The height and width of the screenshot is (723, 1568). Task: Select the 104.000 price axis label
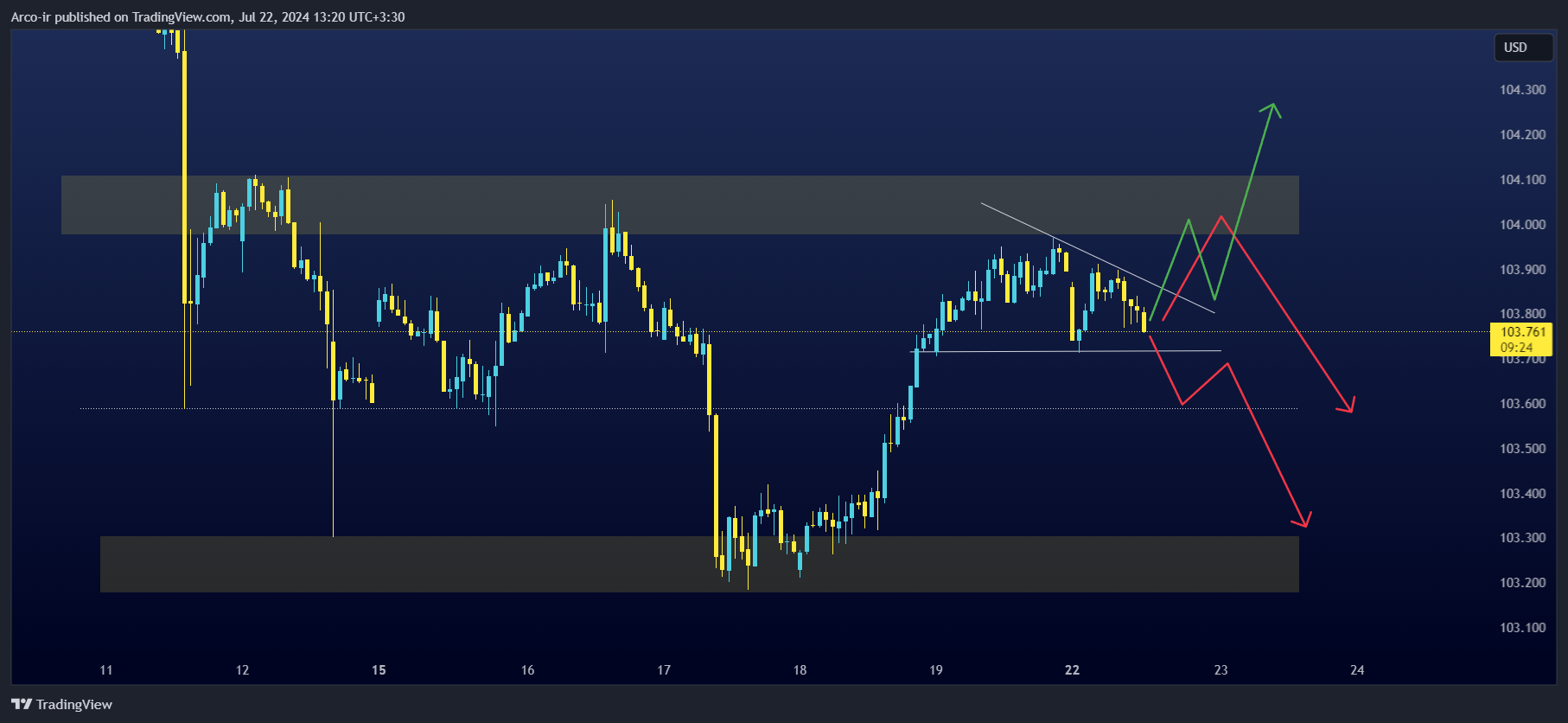pos(1522,225)
